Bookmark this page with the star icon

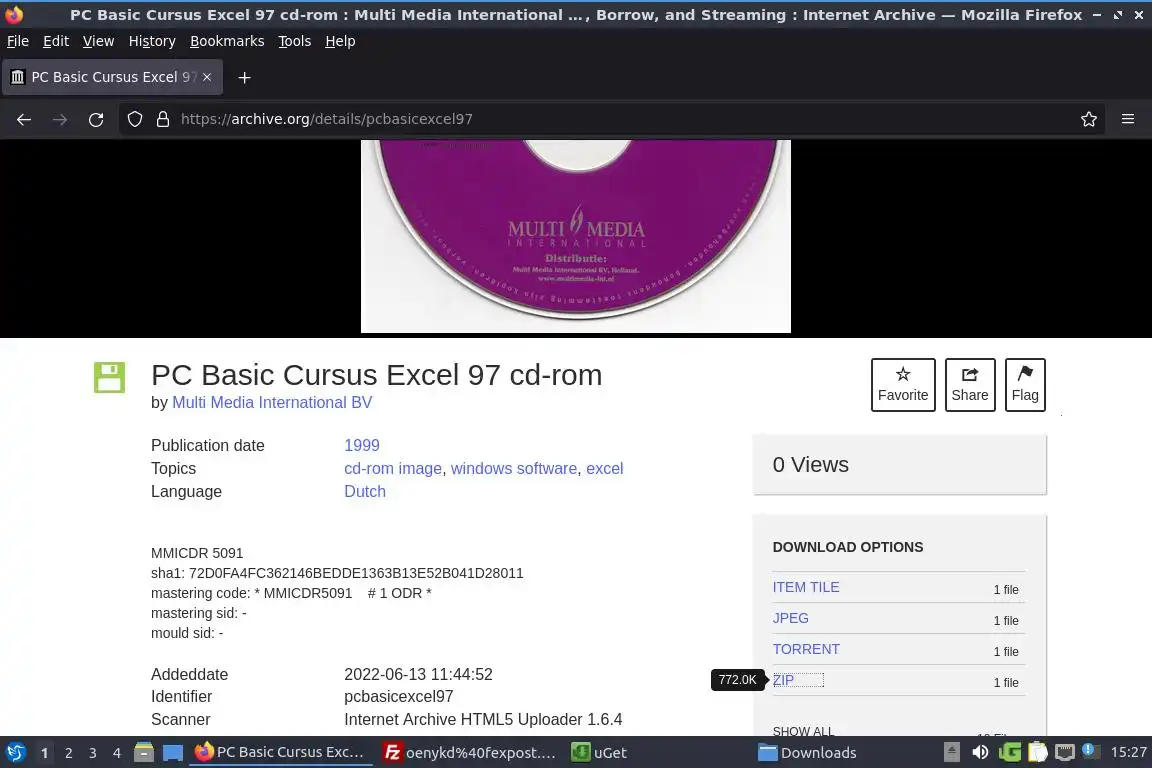tap(1089, 119)
